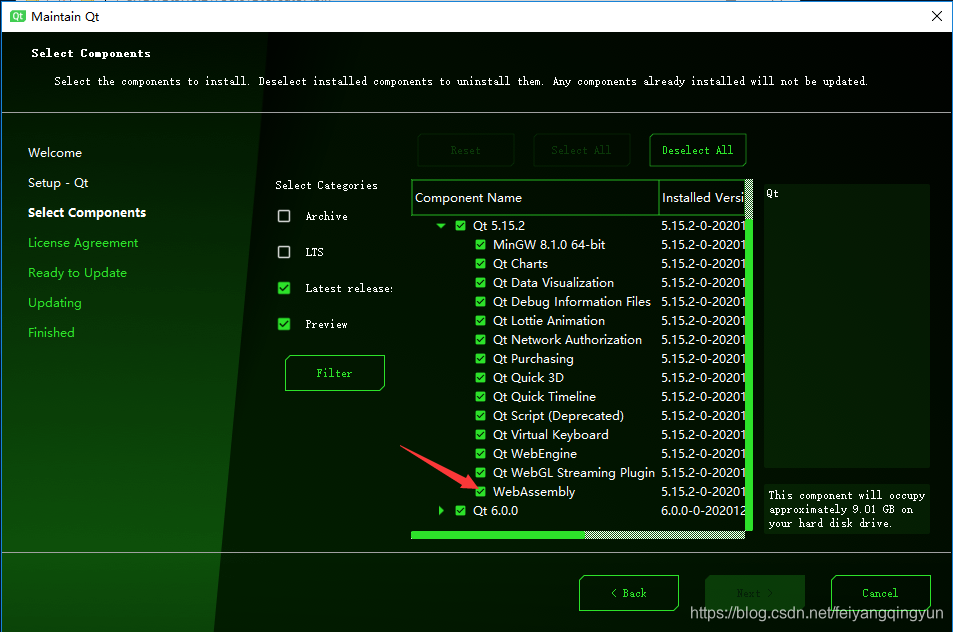The height and width of the screenshot is (632, 953).
Task: Toggle the MinGW 8.1.0 64-bit checkbox
Action: tap(481, 245)
